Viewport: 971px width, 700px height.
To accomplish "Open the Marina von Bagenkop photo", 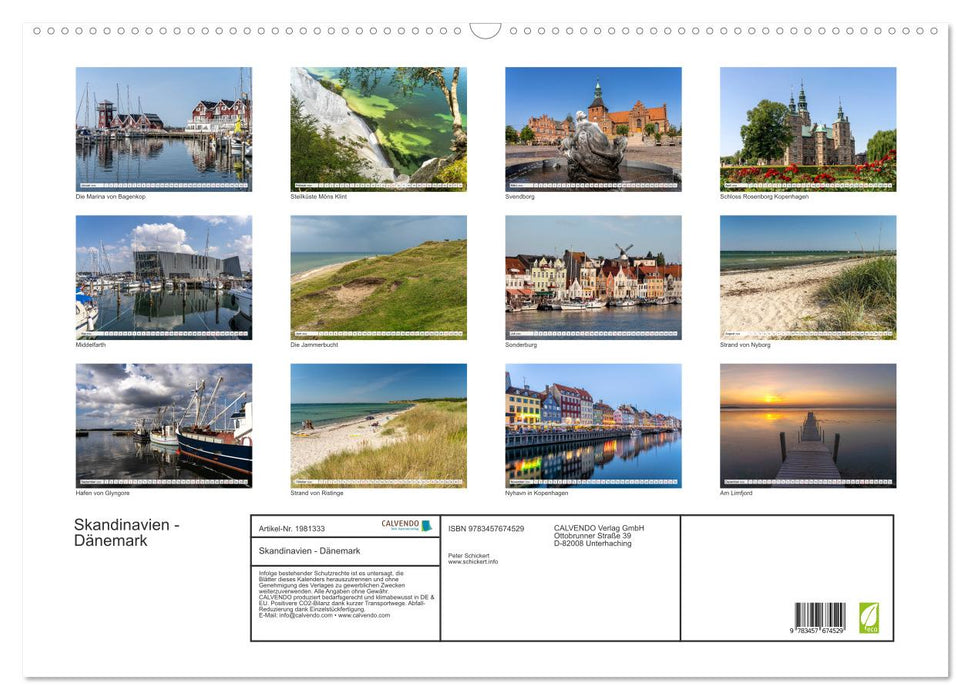I will 164,129.
